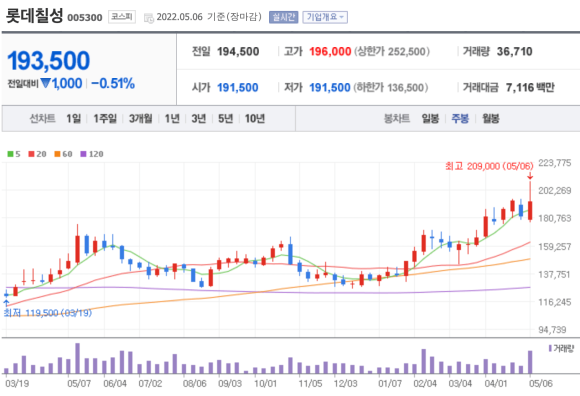Screen dimensions: 580x396
Task: Click the 08/06 date axis label
Action: point(195,383)
